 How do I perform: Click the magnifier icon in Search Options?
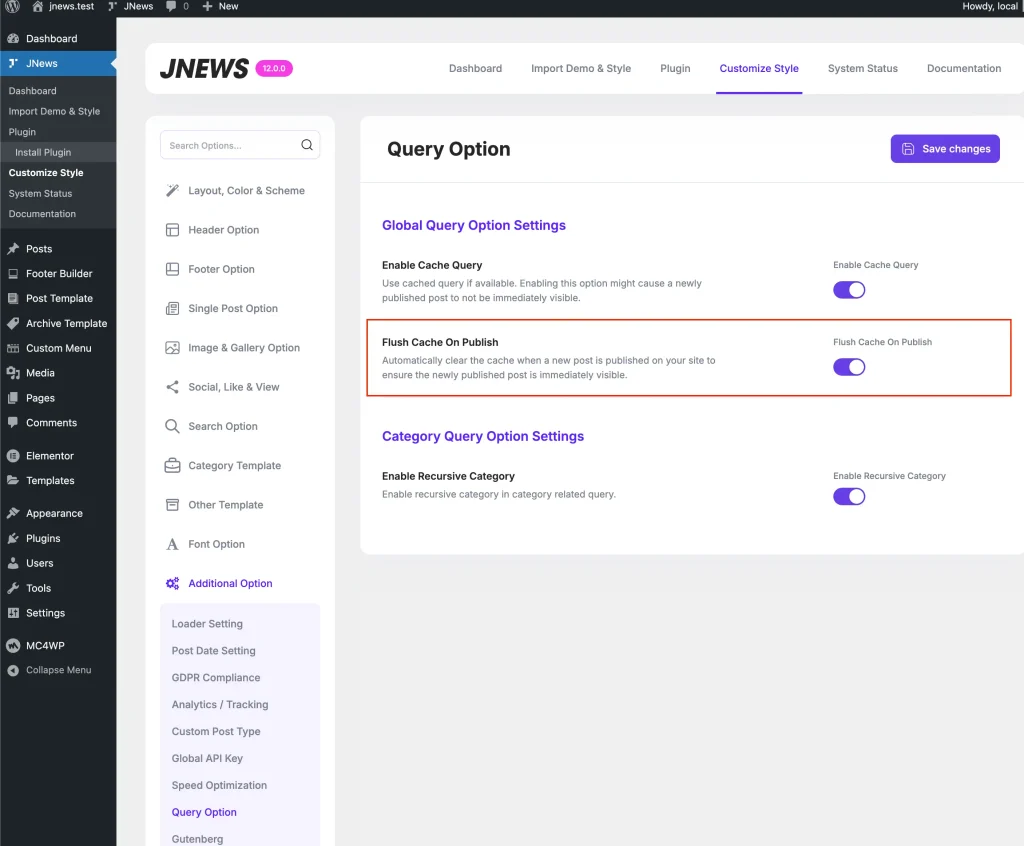307,145
